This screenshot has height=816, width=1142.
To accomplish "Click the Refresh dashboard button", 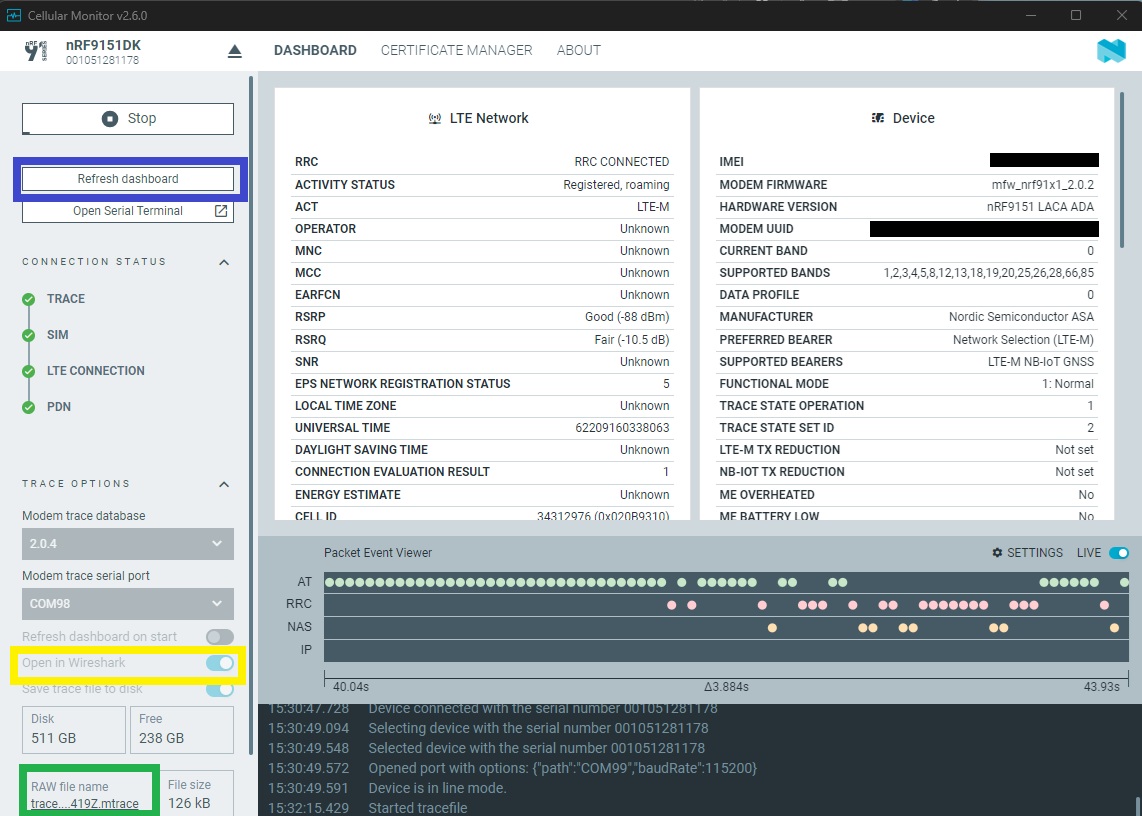I will (x=128, y=179).
